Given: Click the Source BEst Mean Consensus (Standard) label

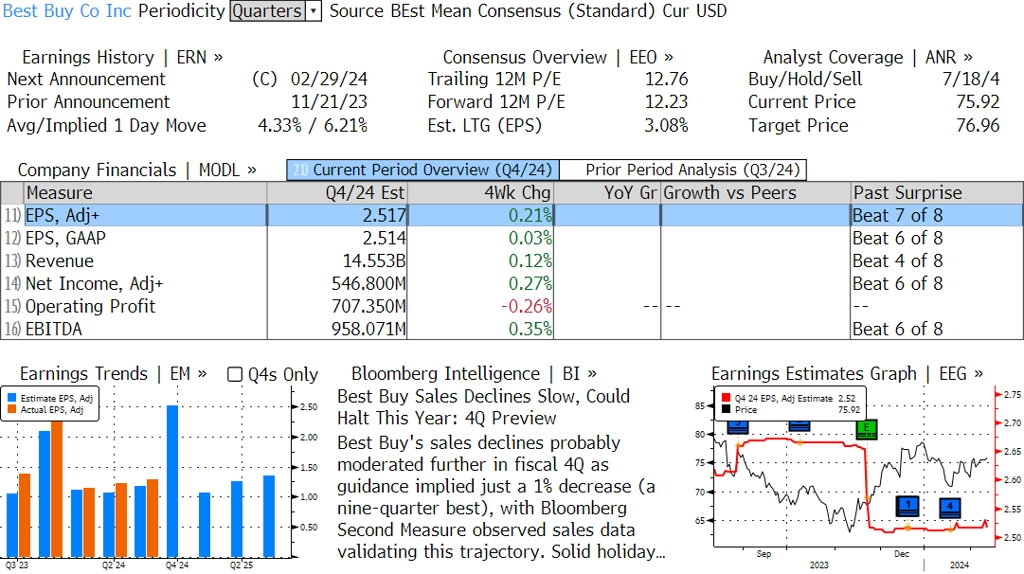Looking at the screenshot, I should click(x=493, y=11).
